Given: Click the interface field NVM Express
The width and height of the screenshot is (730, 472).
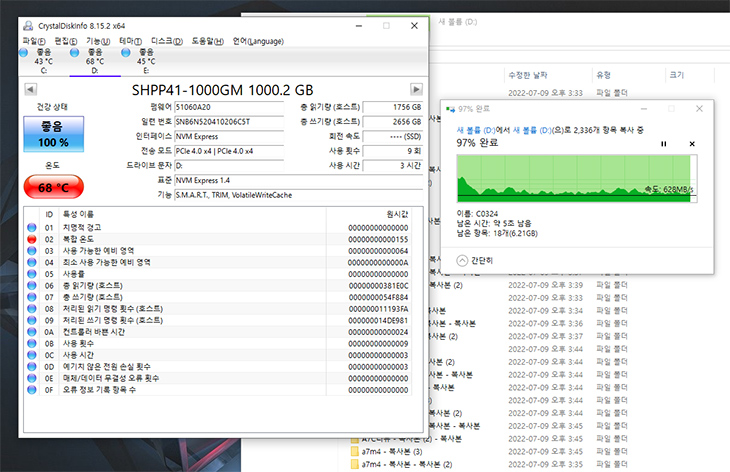Looking at the screenshot, I should coord(229,136).
